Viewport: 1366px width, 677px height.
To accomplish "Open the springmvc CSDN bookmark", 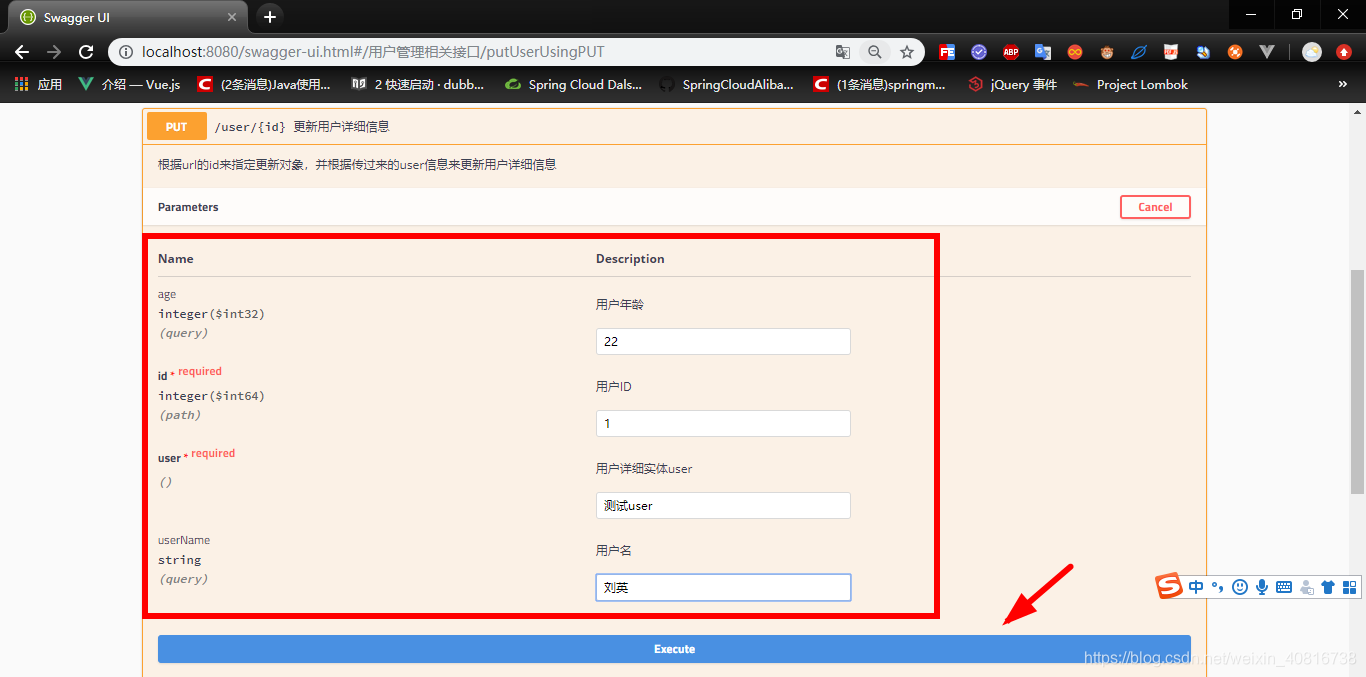I will [880, 85].
